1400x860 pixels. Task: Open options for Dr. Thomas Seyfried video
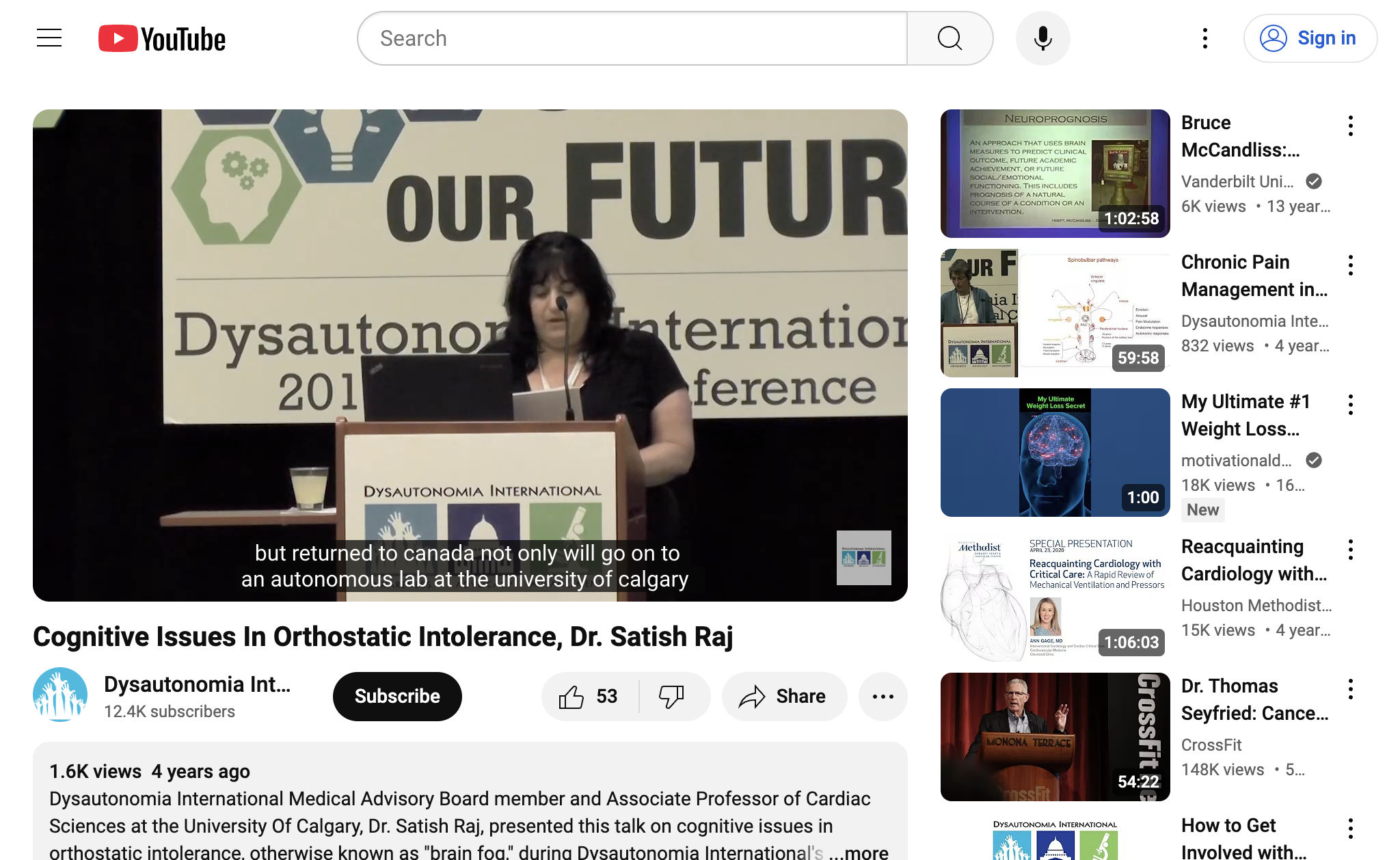tap(1351, 689)
